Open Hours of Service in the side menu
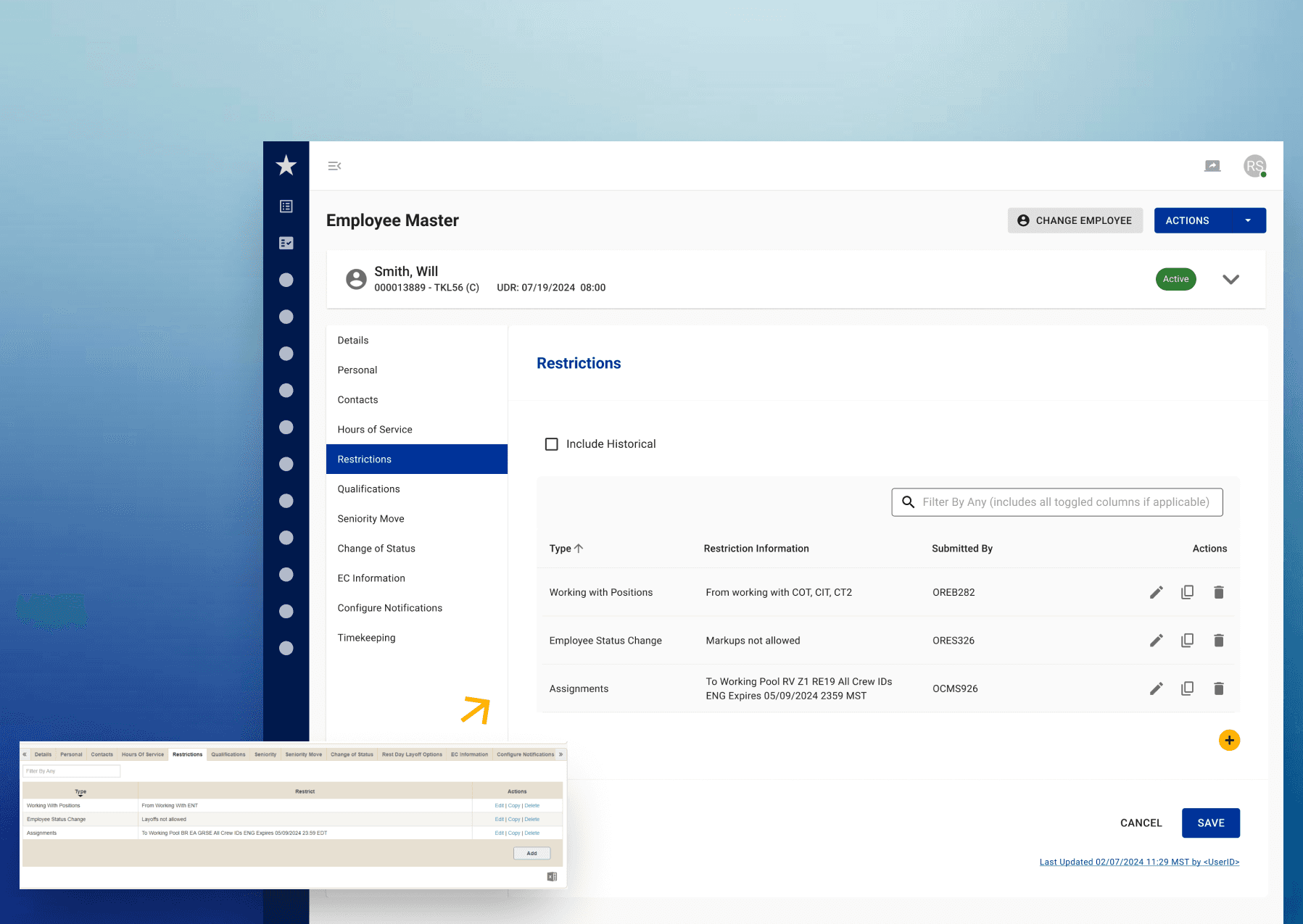The height and width of the screenshot is (924, 1303). click(417, 429)
